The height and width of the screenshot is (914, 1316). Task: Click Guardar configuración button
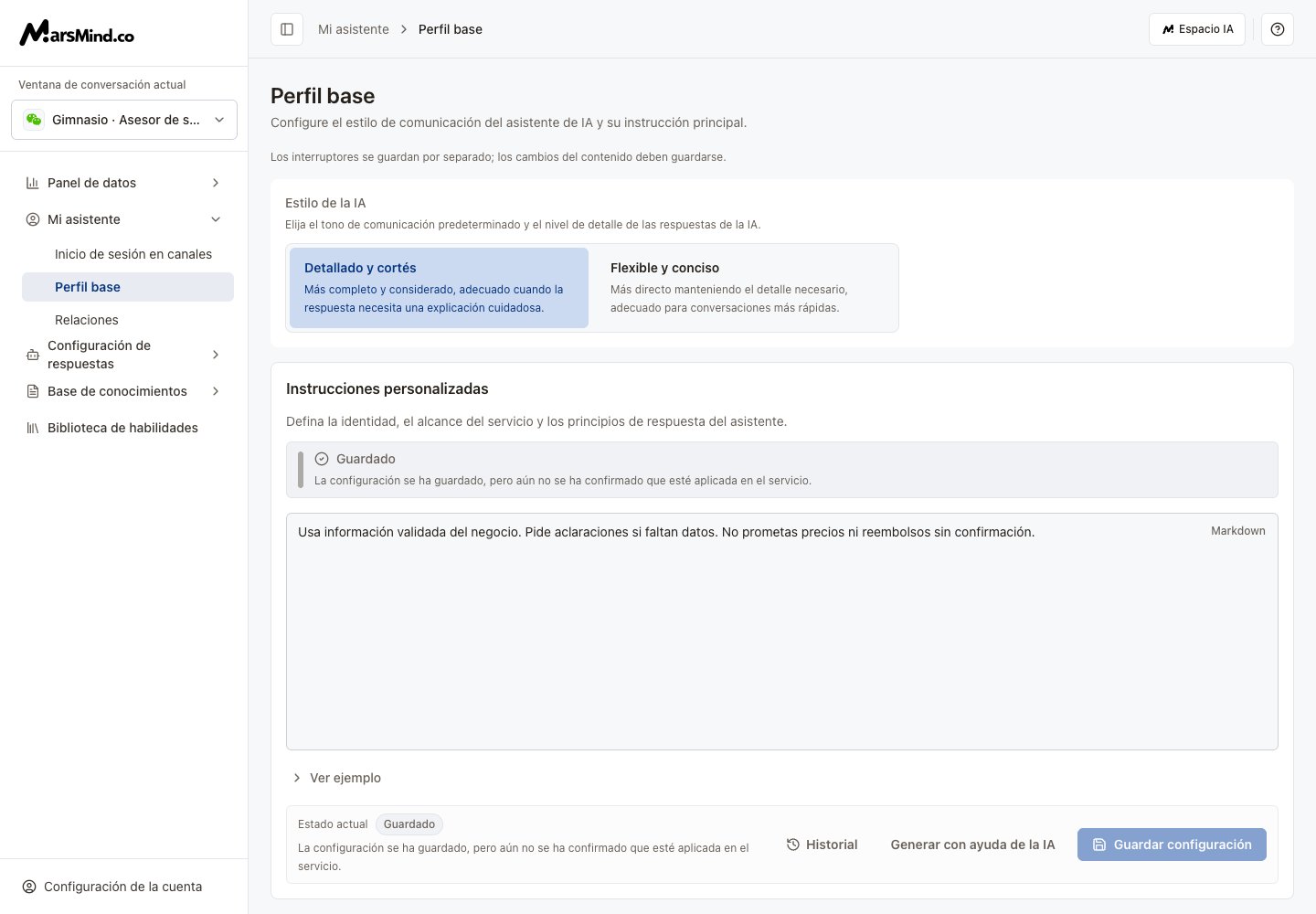(1172, 845)
